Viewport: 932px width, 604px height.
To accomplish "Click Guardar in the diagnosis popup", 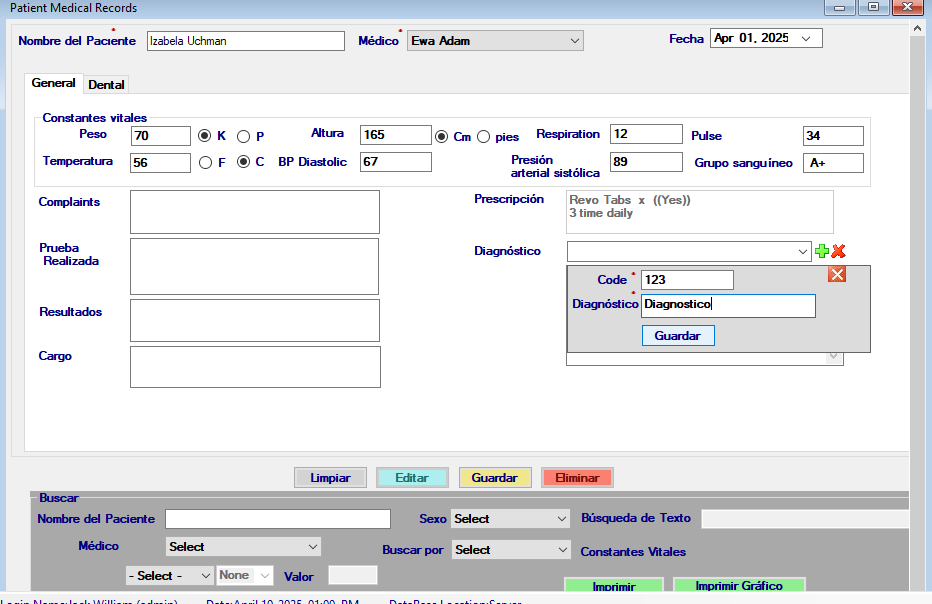I will (677, 336).
